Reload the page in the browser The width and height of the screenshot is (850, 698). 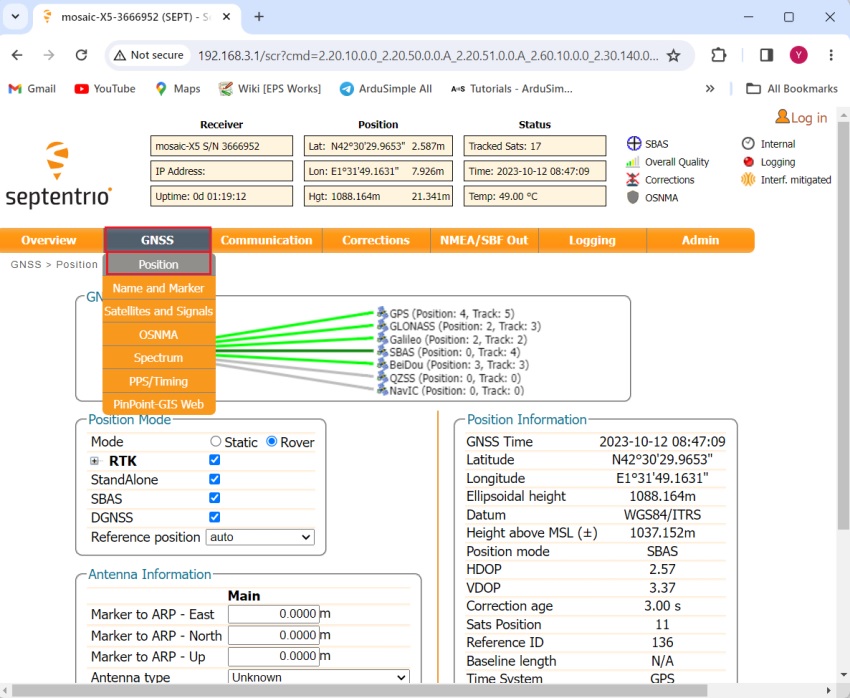(82, 56)
